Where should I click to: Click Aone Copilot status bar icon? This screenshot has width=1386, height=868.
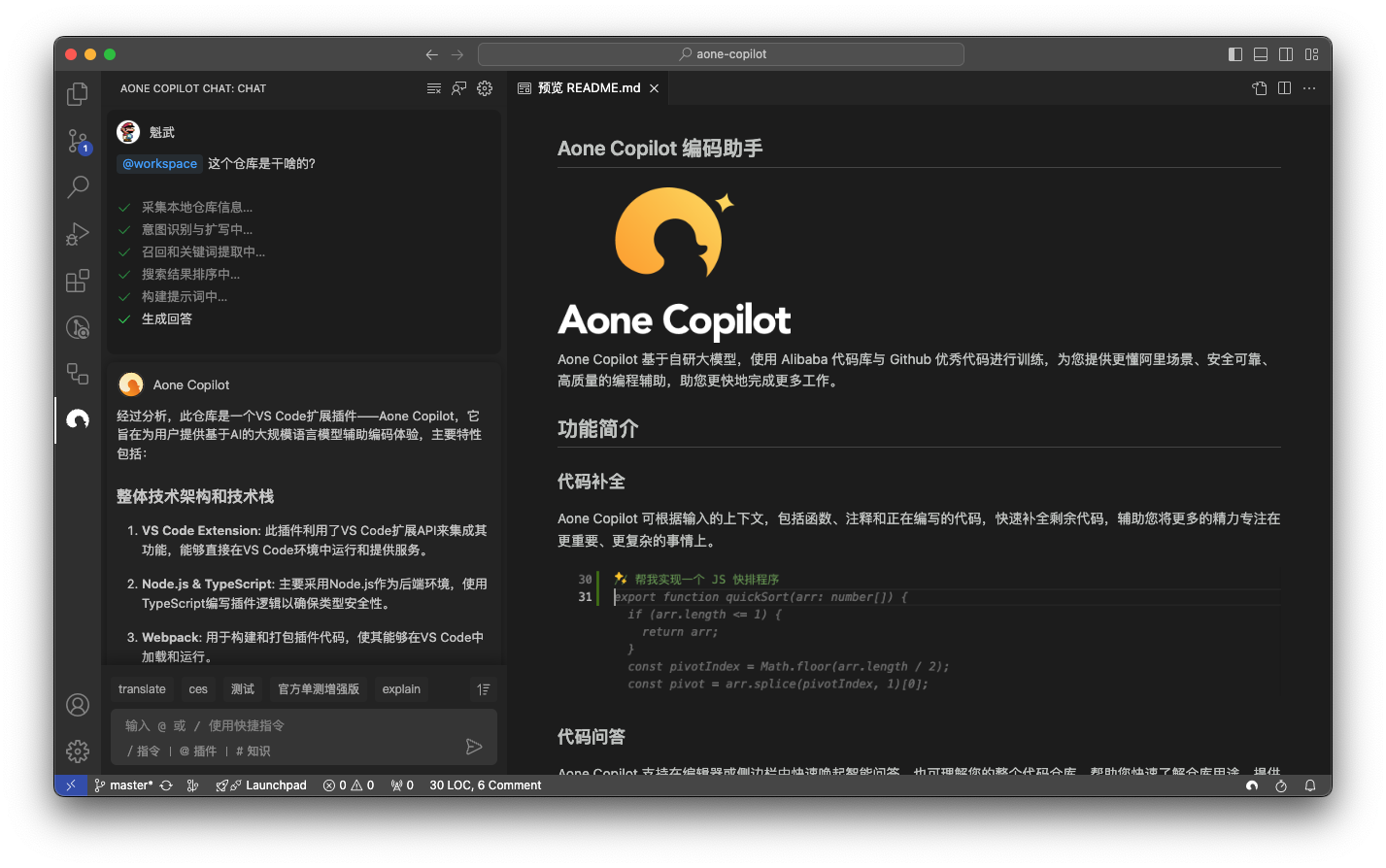click(x=1252, y=785)
